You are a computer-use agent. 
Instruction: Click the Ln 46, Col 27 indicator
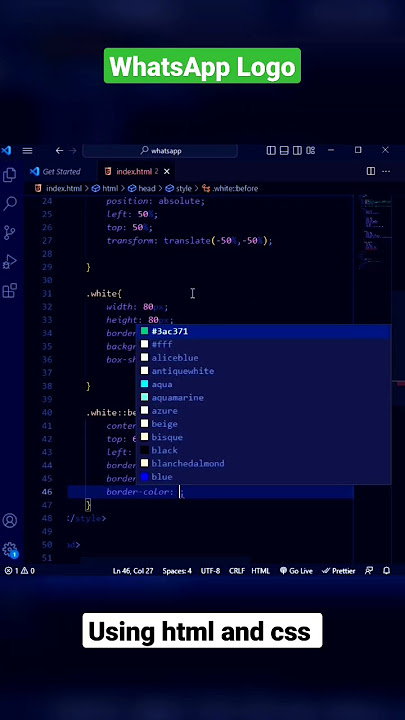[x=133, y=571]
